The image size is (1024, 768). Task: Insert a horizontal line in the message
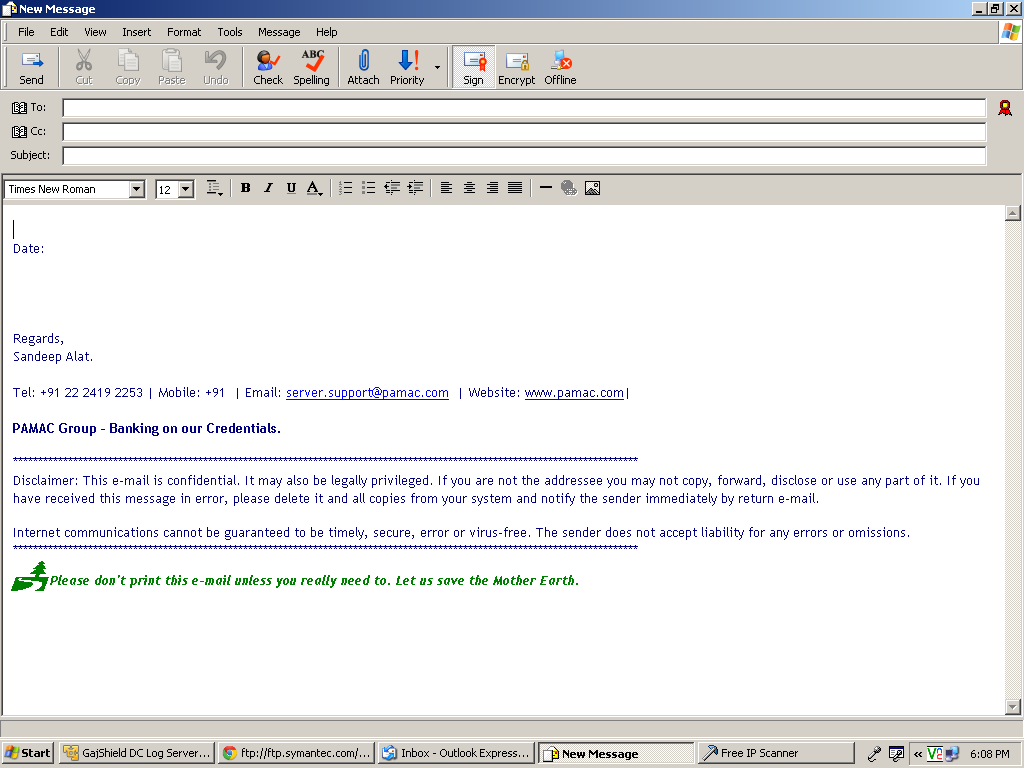[x=545, y=188]
